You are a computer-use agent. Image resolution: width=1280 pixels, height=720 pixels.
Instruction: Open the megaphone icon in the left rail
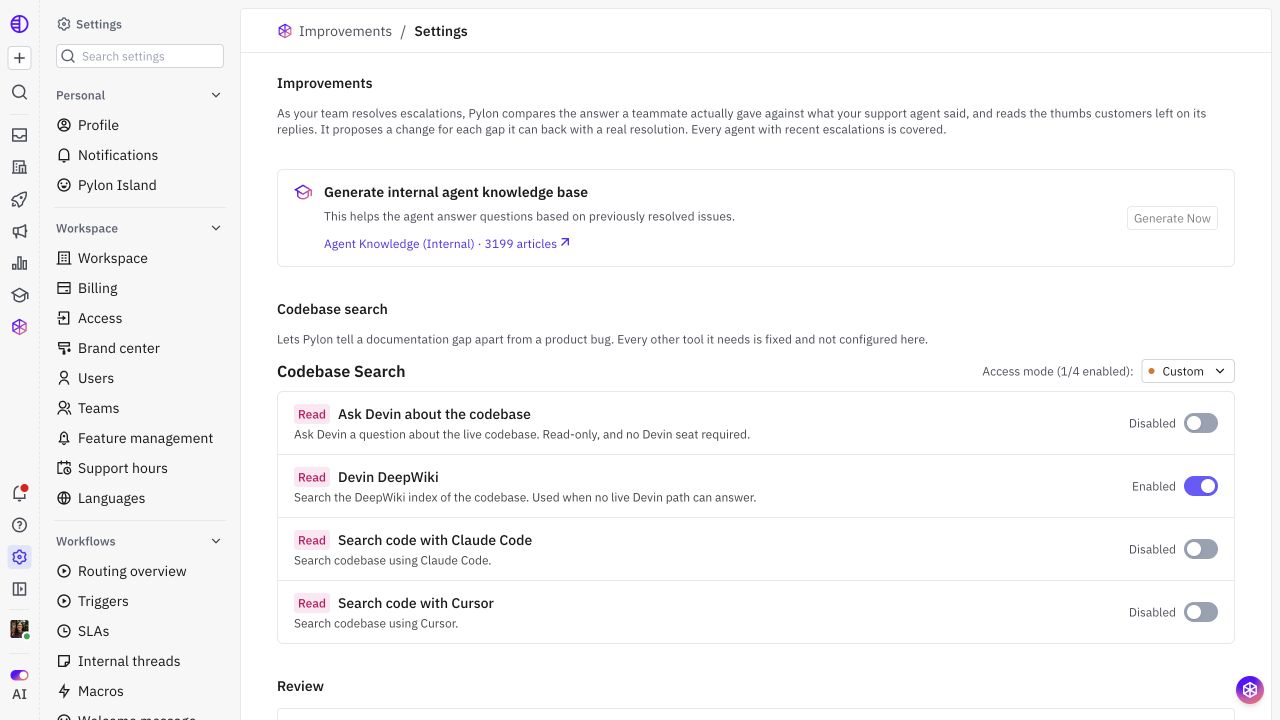19,231
